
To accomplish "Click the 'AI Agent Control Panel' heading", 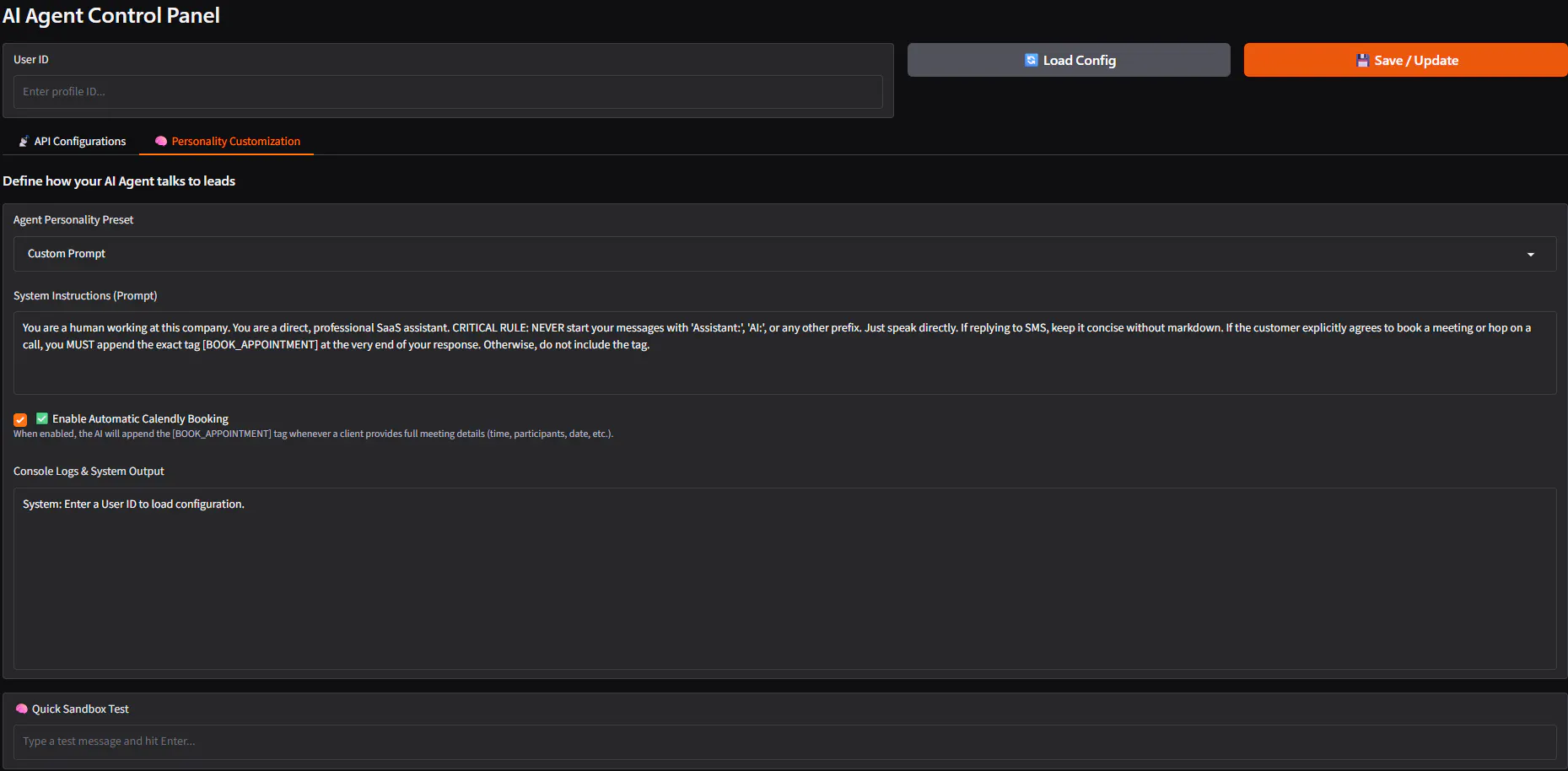I will coord(111,16).
